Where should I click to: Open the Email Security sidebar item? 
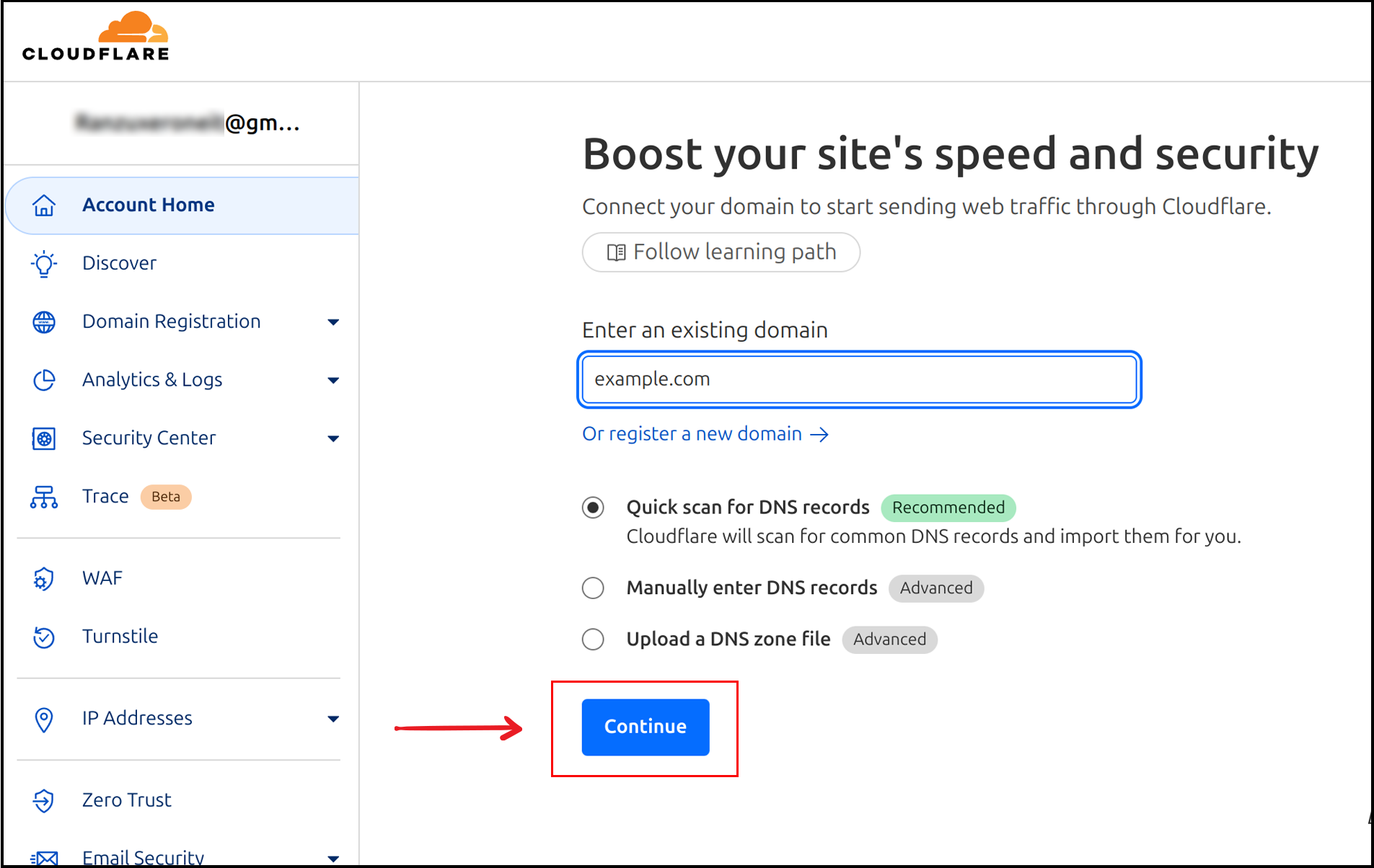143,856
